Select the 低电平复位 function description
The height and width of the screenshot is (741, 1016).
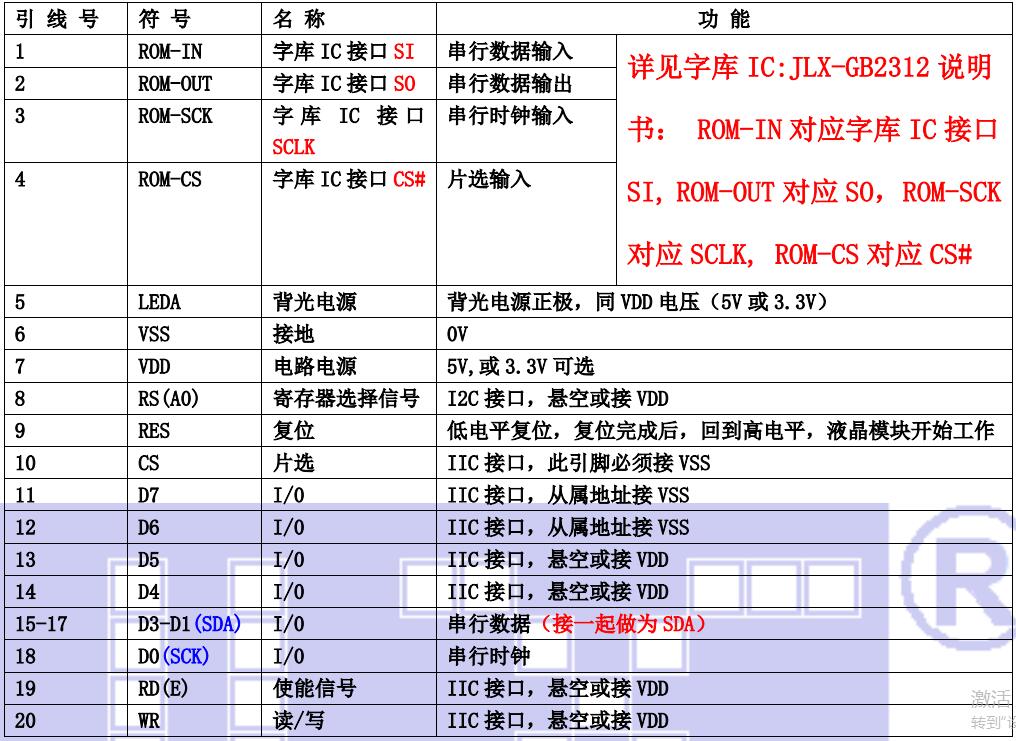[x=720, y=431]
